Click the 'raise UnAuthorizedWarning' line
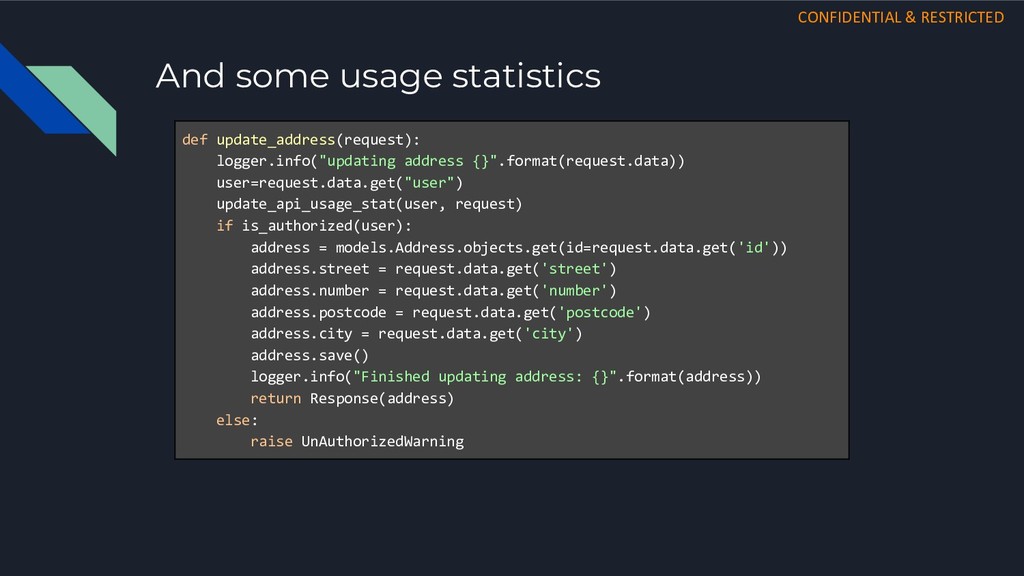The width and height of the screenshot is (1024, 576). [x=357, y=441]
